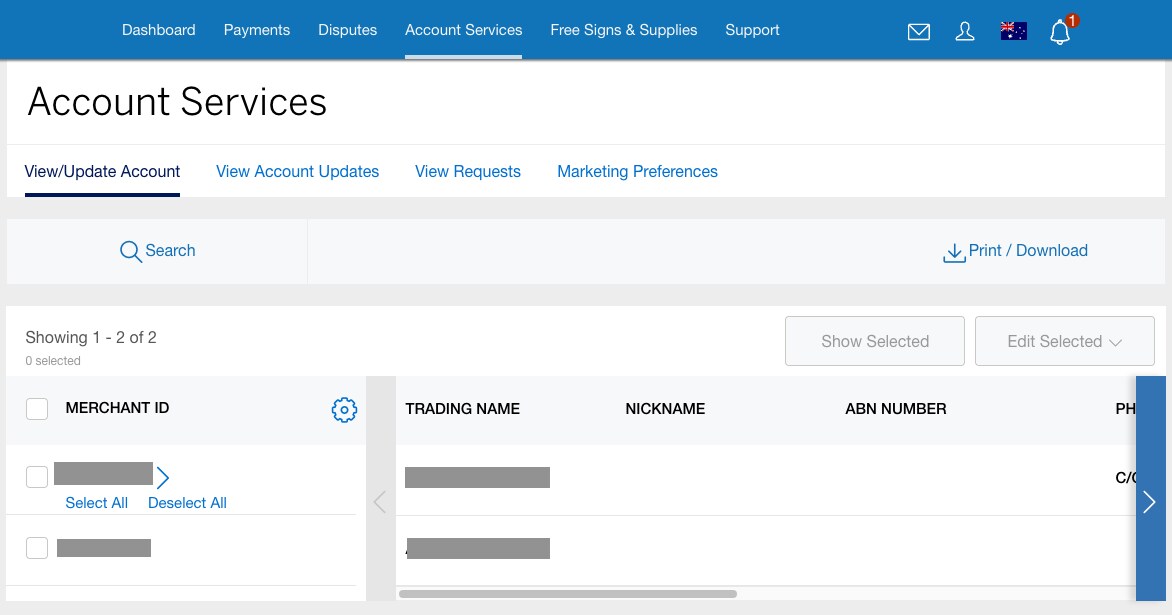Open the messages envelope icon
The height and width of the screenshot is (615, 1172).
919,31
